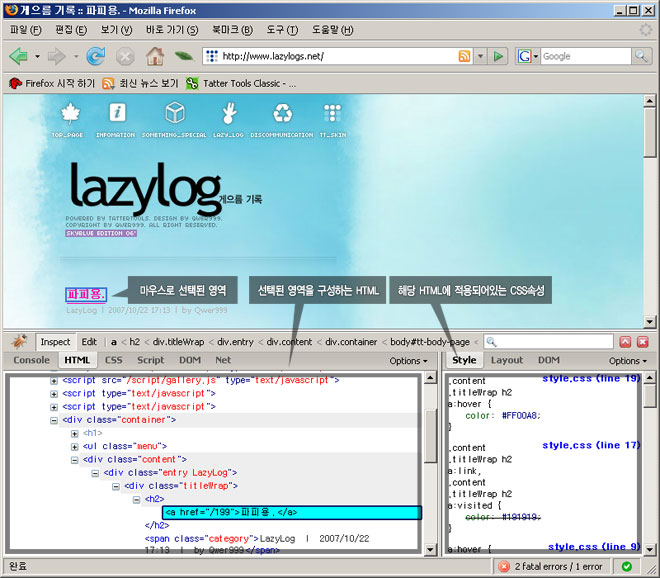660x578 pixels.
Task: Toggle the Inspect button in Firebug
Action: tap(55, 342)
